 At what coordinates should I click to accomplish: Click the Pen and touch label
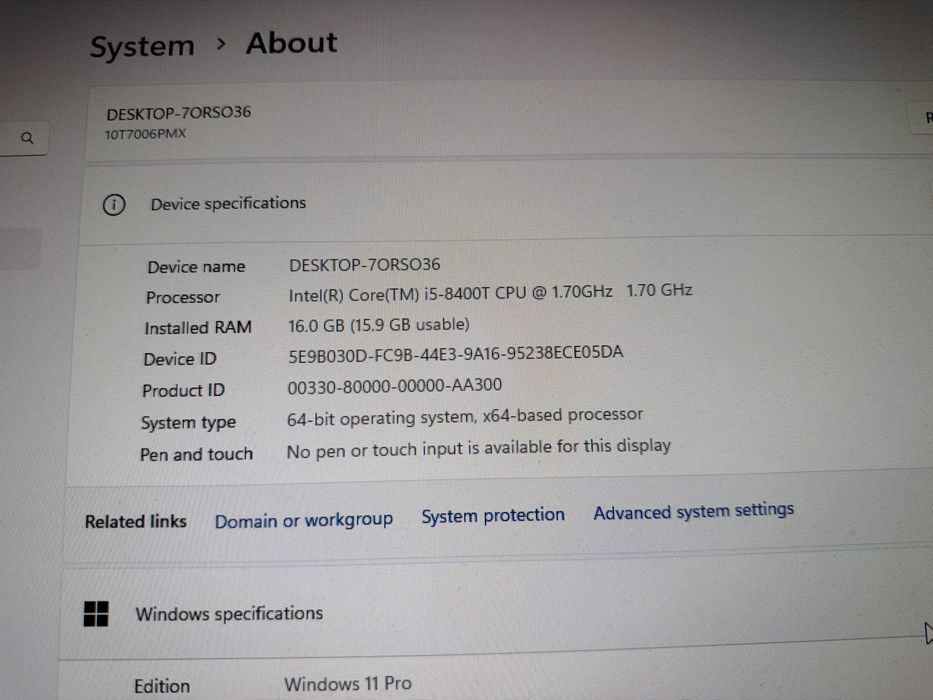196,454
